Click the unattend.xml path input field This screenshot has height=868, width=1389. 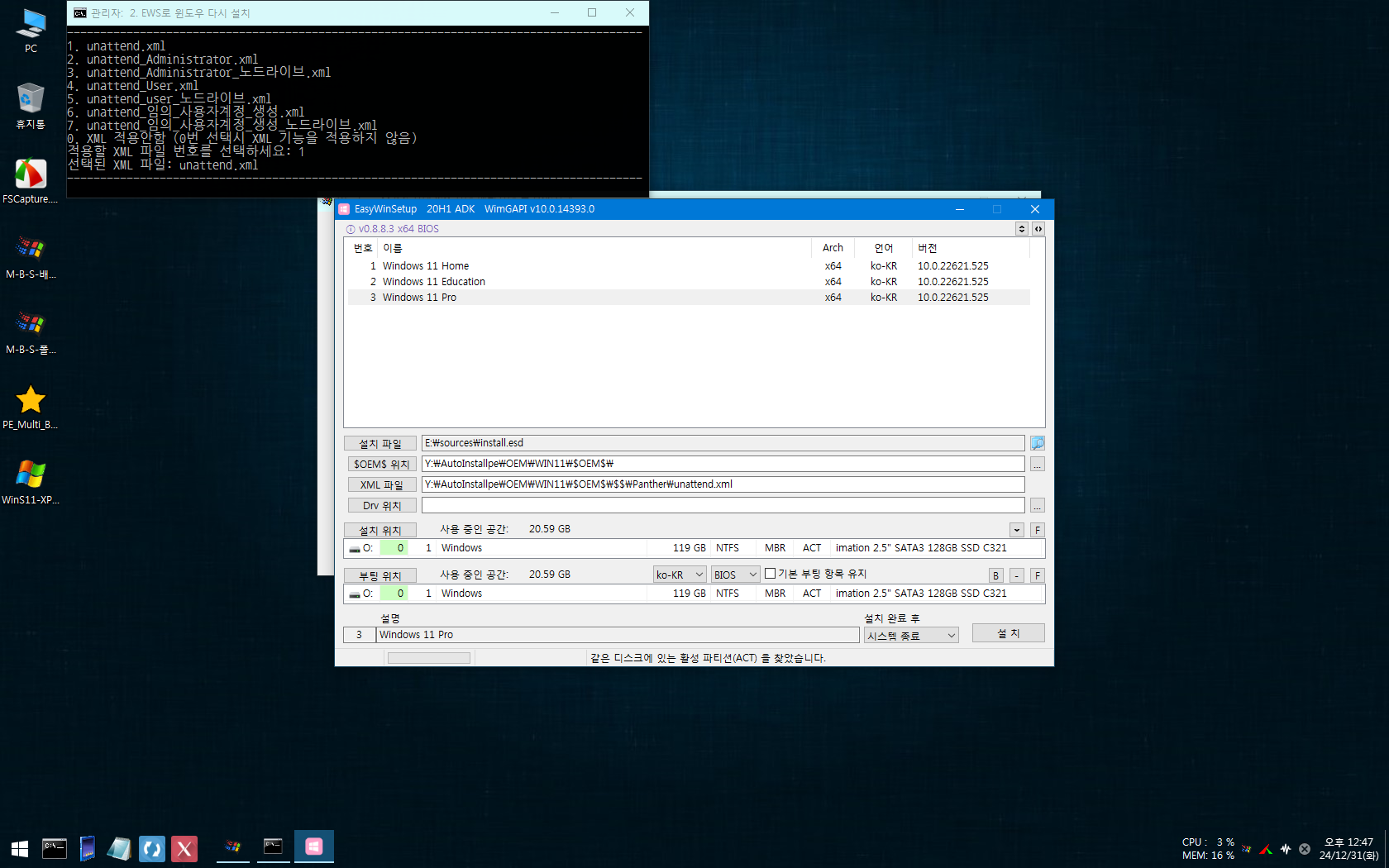pos(723,484)
